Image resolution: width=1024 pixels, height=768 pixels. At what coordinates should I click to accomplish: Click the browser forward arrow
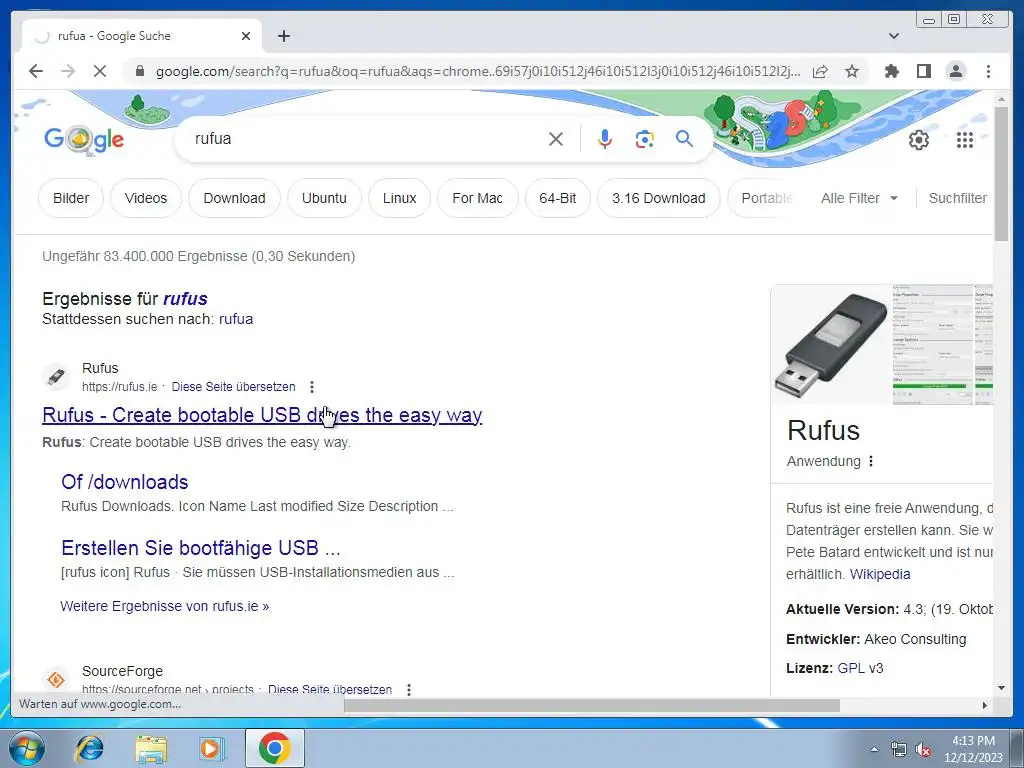[x=68, y=71]
